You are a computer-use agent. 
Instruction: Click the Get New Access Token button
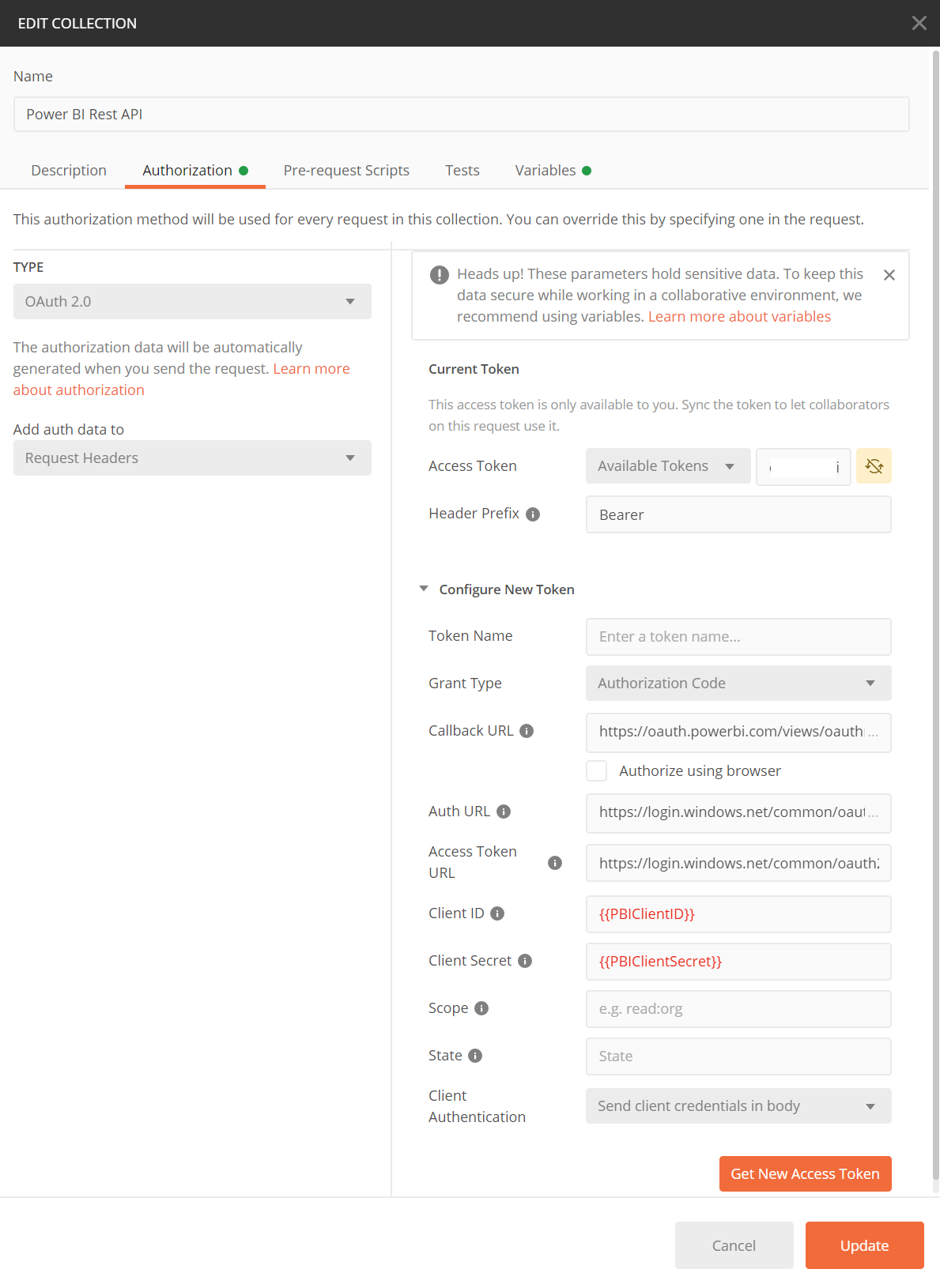click(805, 1173)
